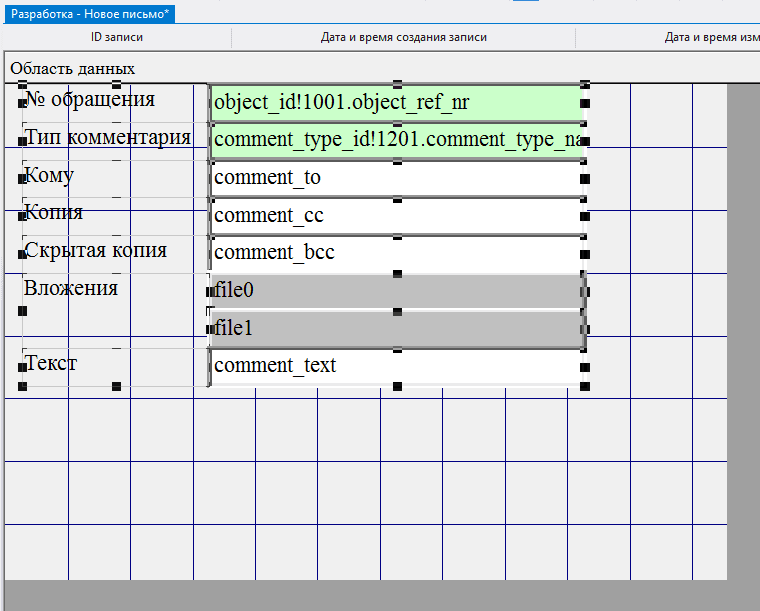The image size is (760, 611).
Task: Switch to the Разработка - Новое письмо tab
Action: [90, 12]
